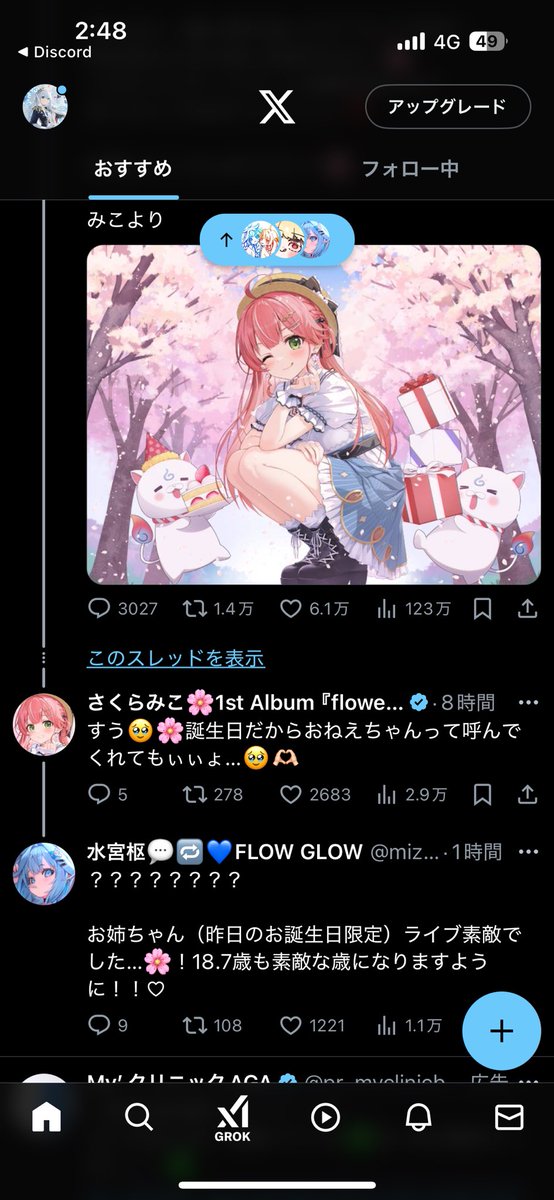
Task: Open more options on 水宮枢 tweet
Action: click(528, 852)
